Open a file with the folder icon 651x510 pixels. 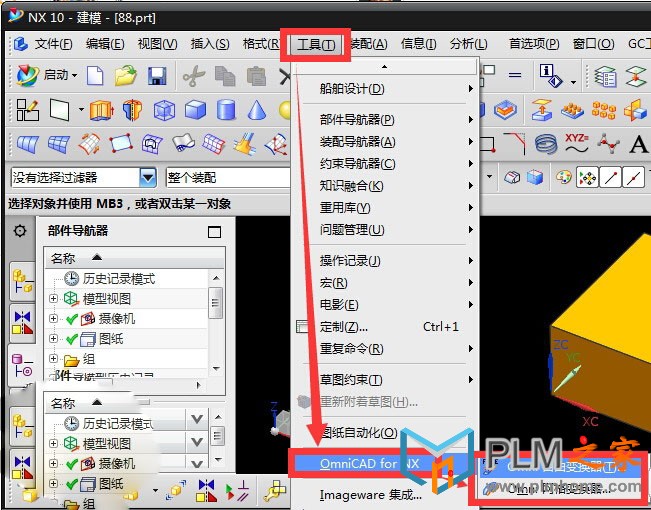pos(126,76)
